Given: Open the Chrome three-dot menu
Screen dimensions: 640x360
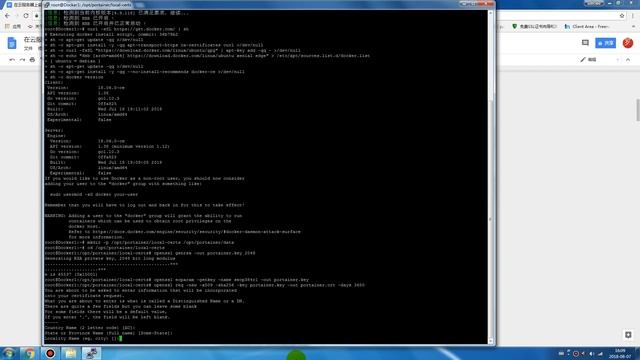Looking at the screenshot, I should 633,16.
